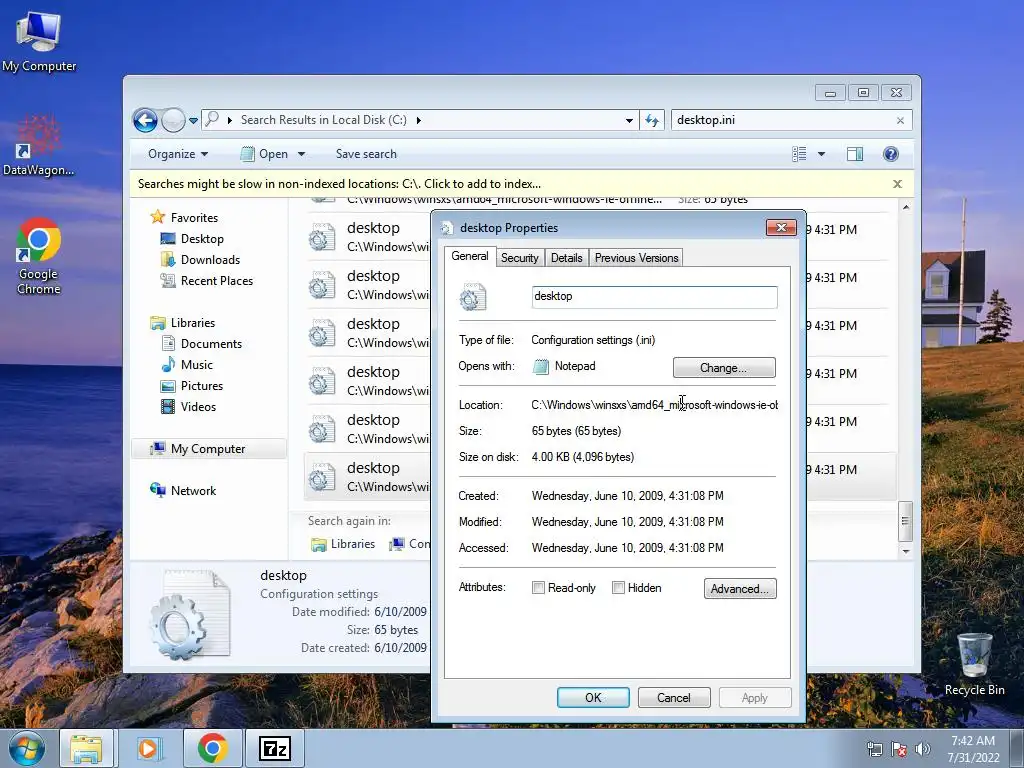
Task: Click Change... to pick another program
Action: [x=724, y=368]
